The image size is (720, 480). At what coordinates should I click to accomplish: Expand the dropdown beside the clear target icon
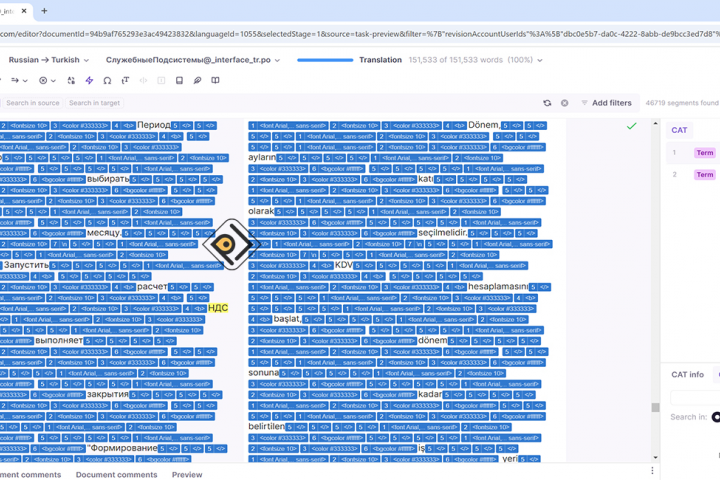point(53,81)
